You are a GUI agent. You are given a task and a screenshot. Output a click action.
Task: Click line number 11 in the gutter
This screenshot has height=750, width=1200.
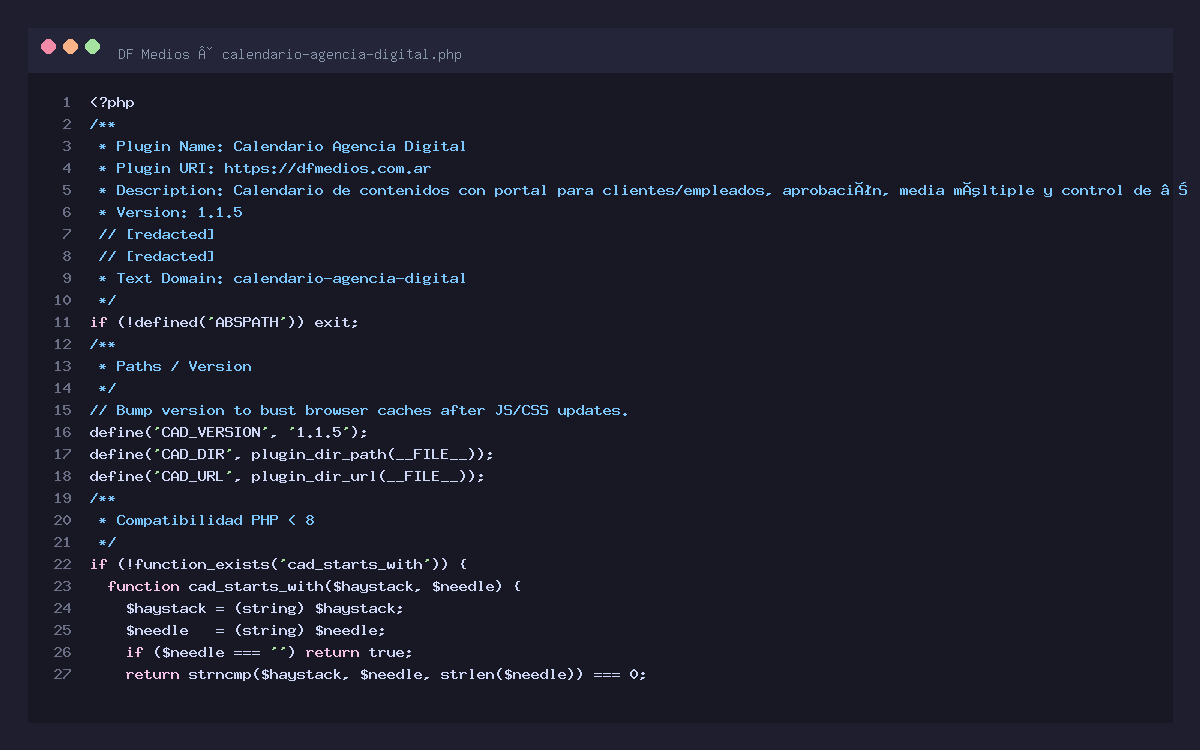click(x=62, y=322)
